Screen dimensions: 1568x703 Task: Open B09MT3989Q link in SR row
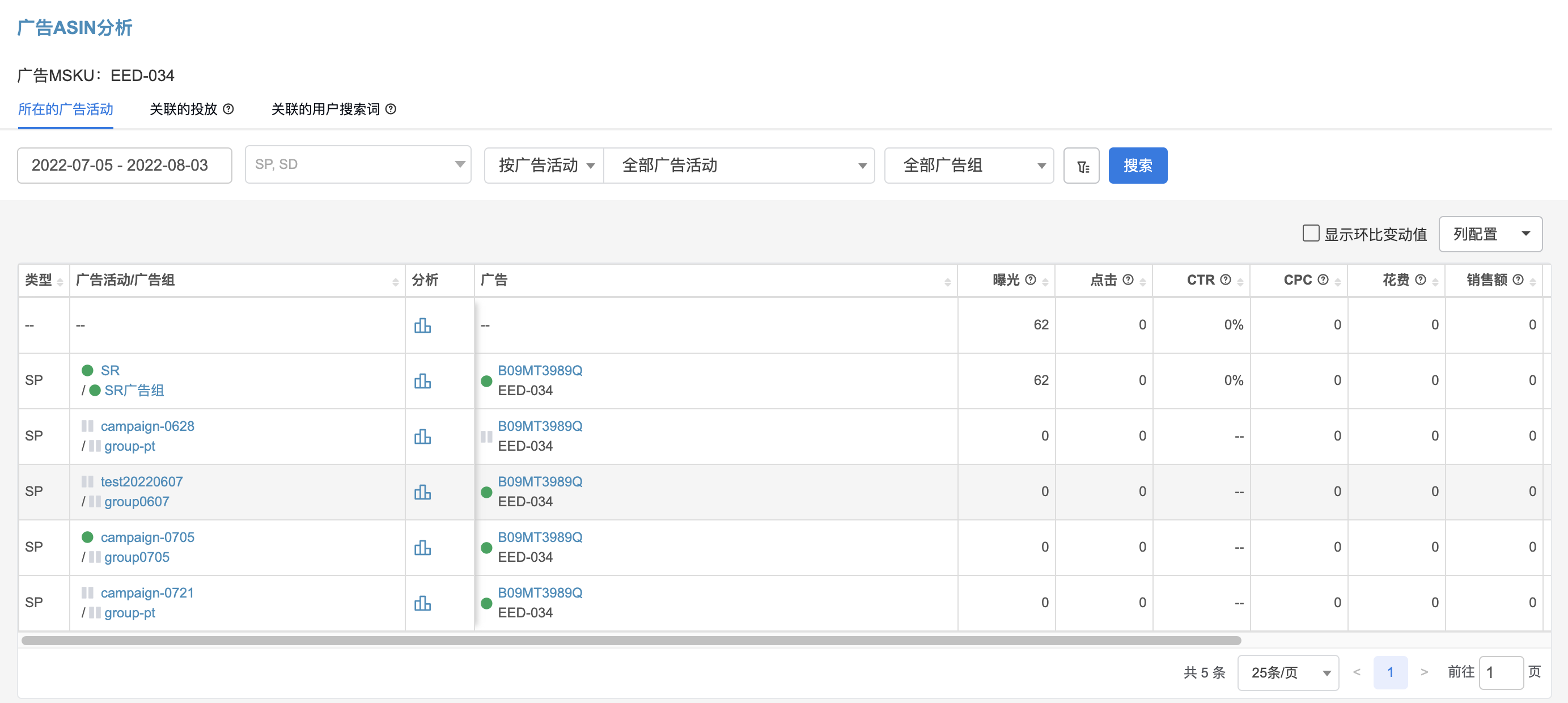pos(540,371)
